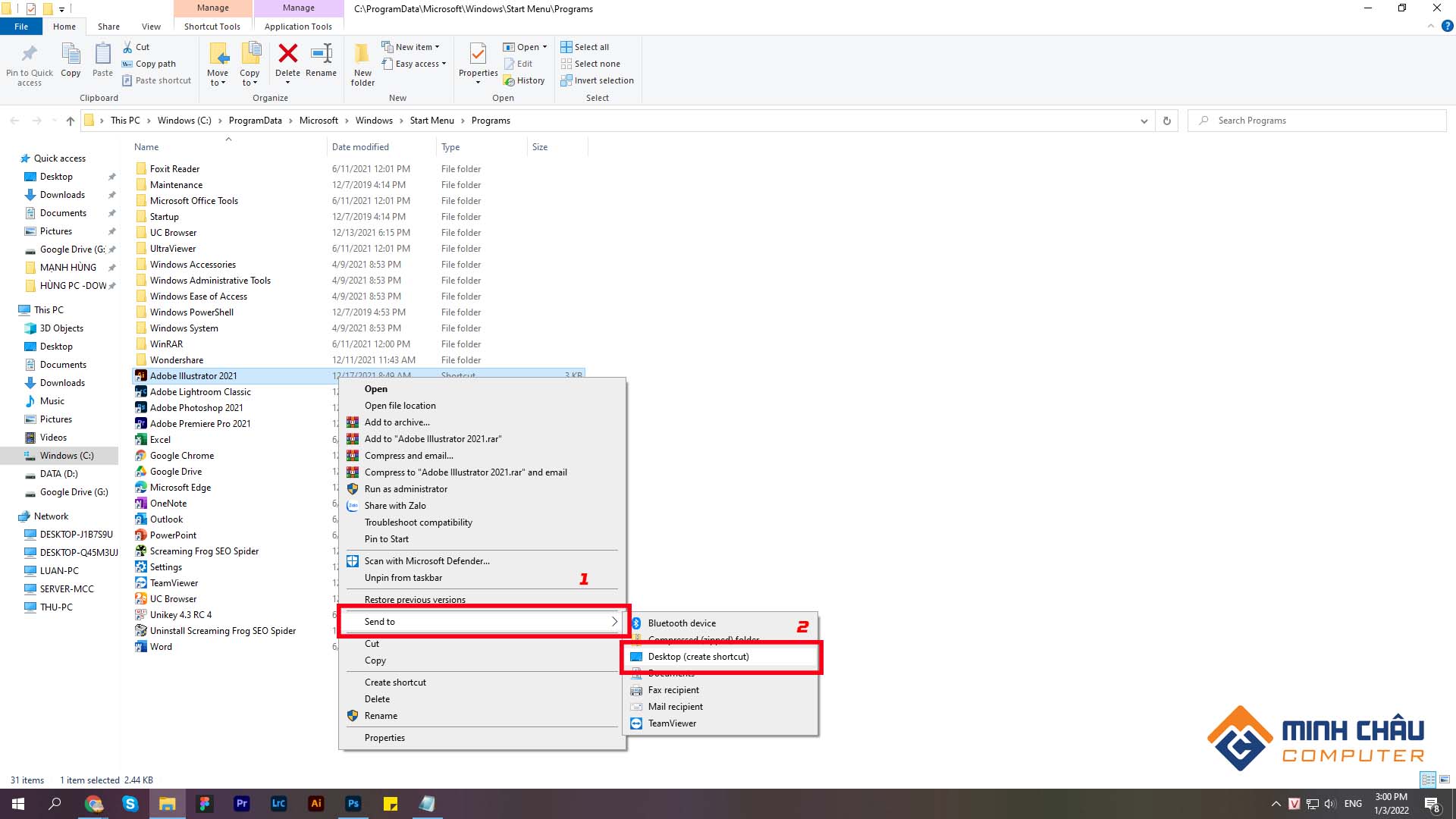Open address bar history dropdown
Image resolution: width=1456 pixels, height=819 pixels.
(1144, 121)
